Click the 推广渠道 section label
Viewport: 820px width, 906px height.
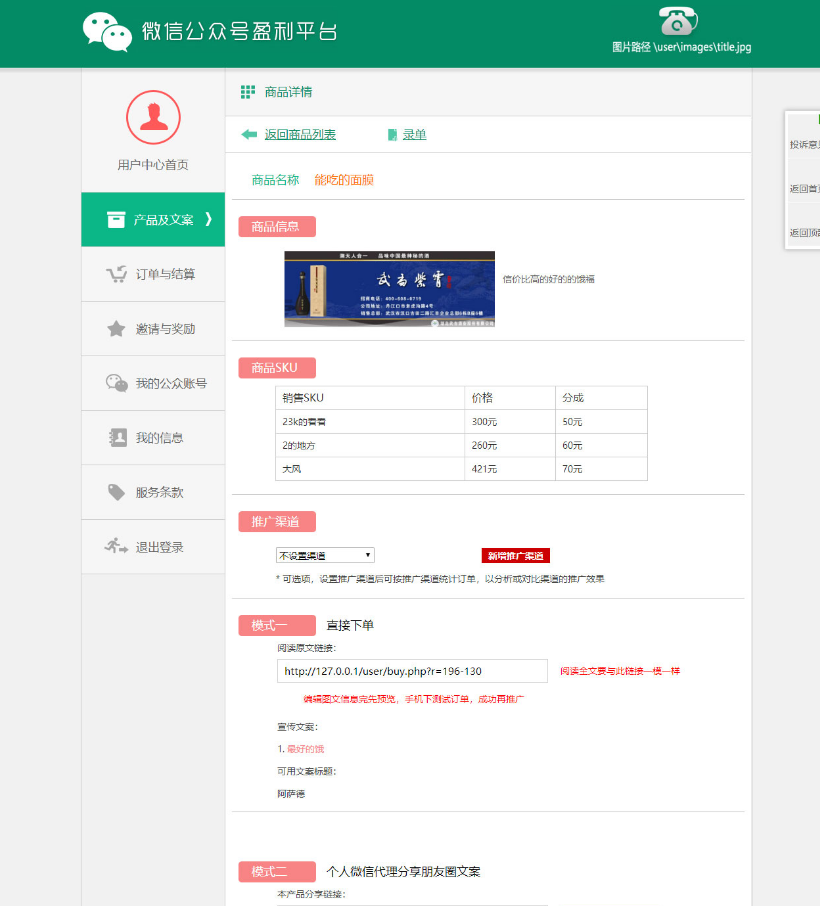coord(277,522)
